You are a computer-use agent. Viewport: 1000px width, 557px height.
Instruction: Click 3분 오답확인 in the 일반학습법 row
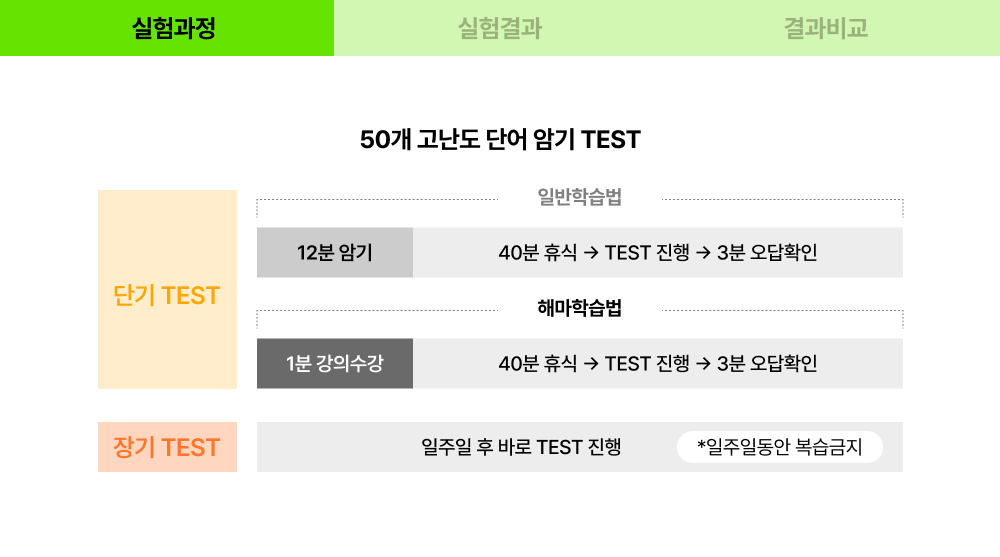click(767, 253)
